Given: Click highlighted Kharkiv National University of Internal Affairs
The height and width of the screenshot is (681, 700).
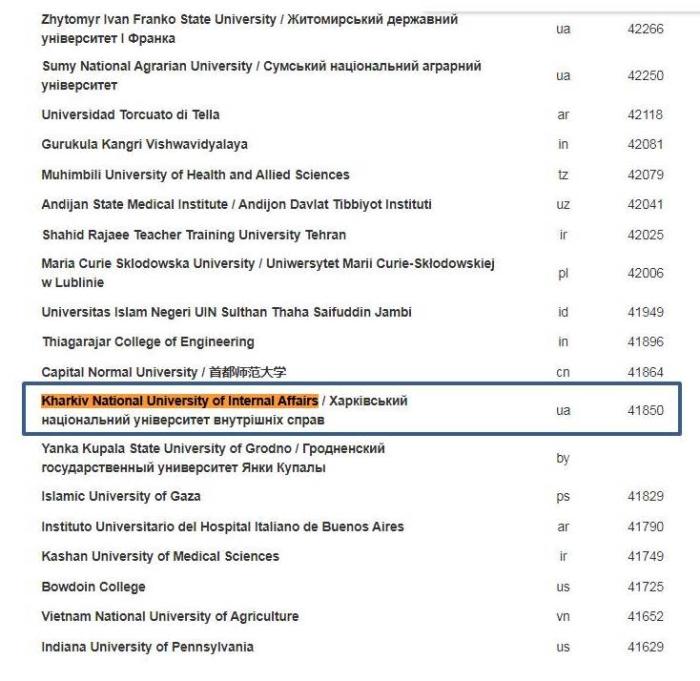Looking at the screenshot, I should click(180, 401).
